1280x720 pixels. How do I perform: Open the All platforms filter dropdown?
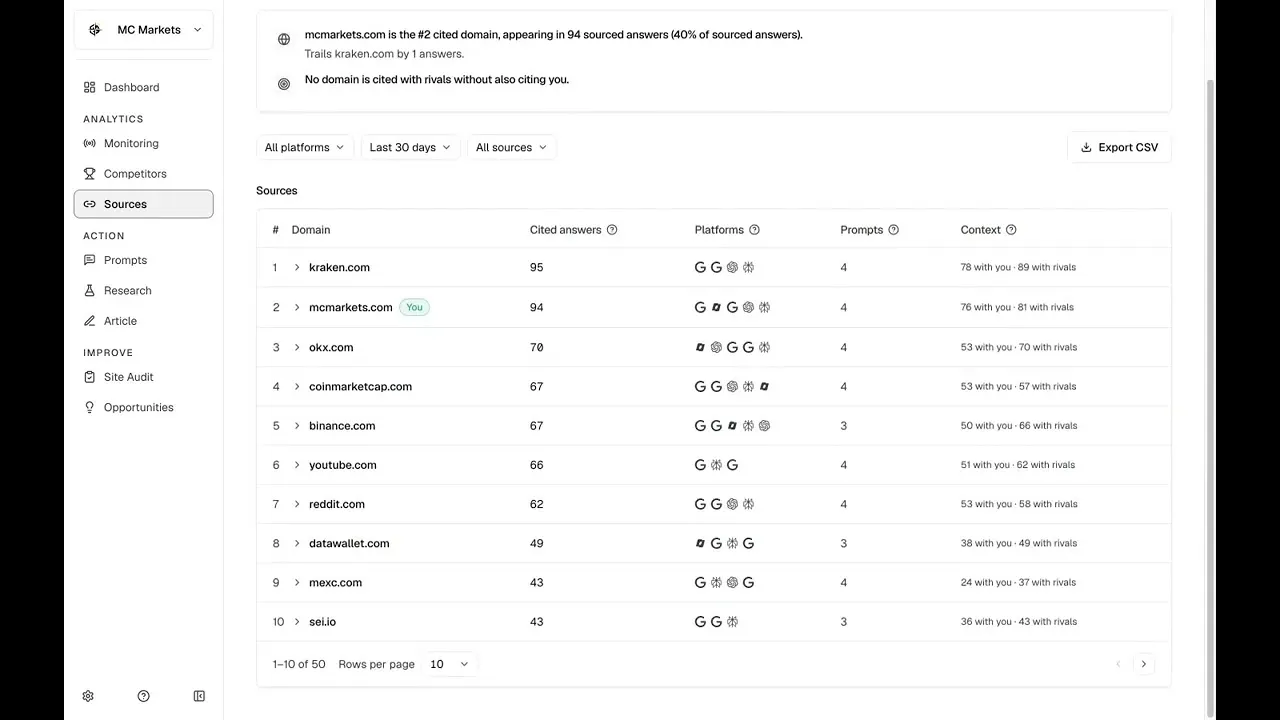[305, 148]
